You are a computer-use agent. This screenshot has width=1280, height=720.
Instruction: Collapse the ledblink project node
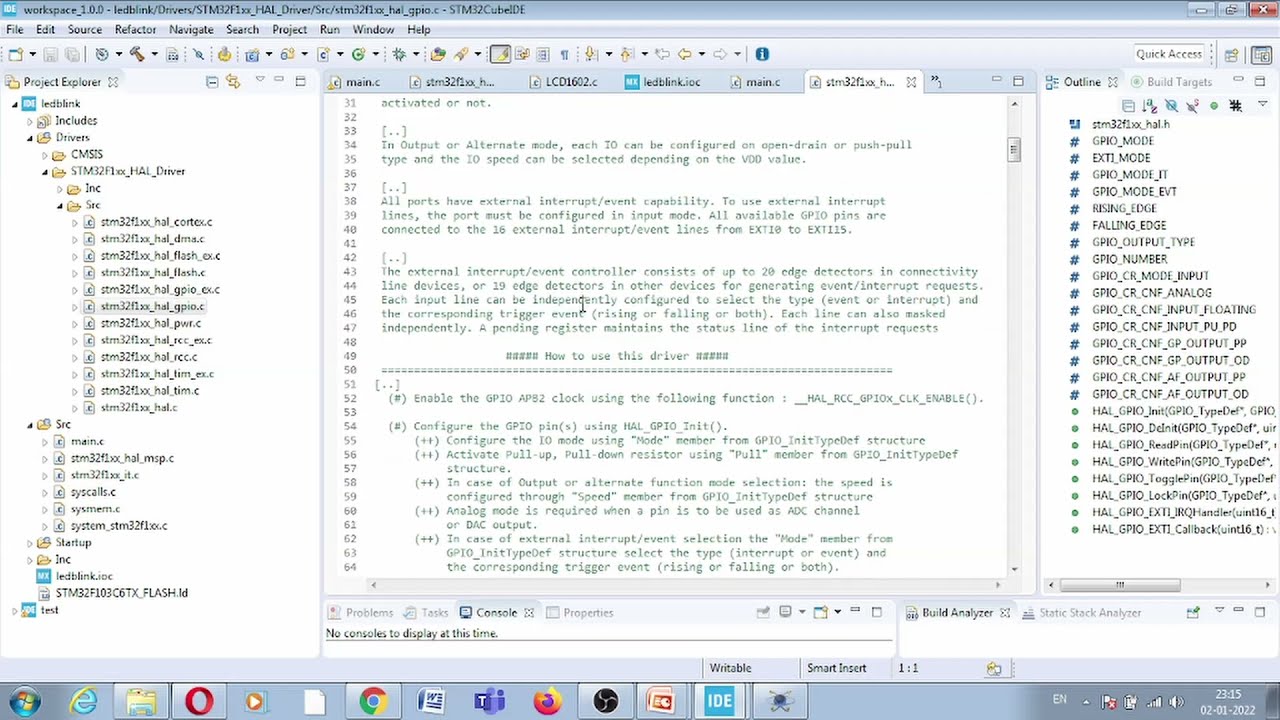(x=15, y=104)
